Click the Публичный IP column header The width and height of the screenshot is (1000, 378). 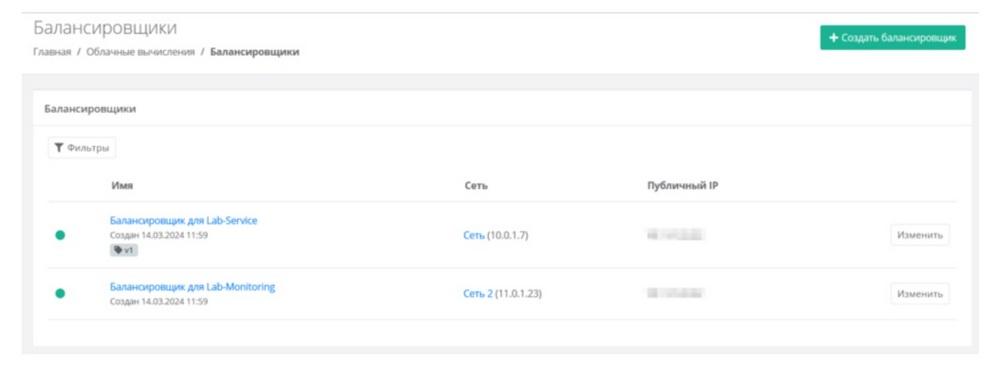pyautogui.click(x=683, y=185)
